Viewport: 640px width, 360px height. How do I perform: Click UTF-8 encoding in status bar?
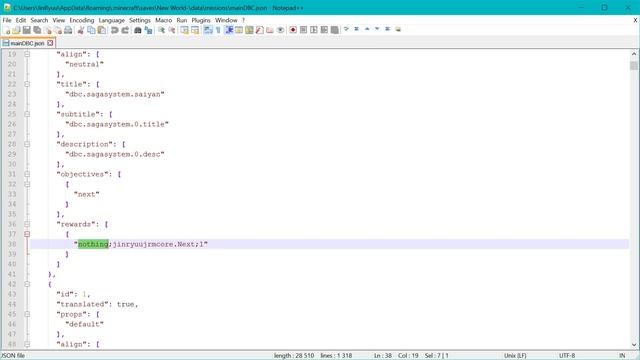tap(567, 356)
